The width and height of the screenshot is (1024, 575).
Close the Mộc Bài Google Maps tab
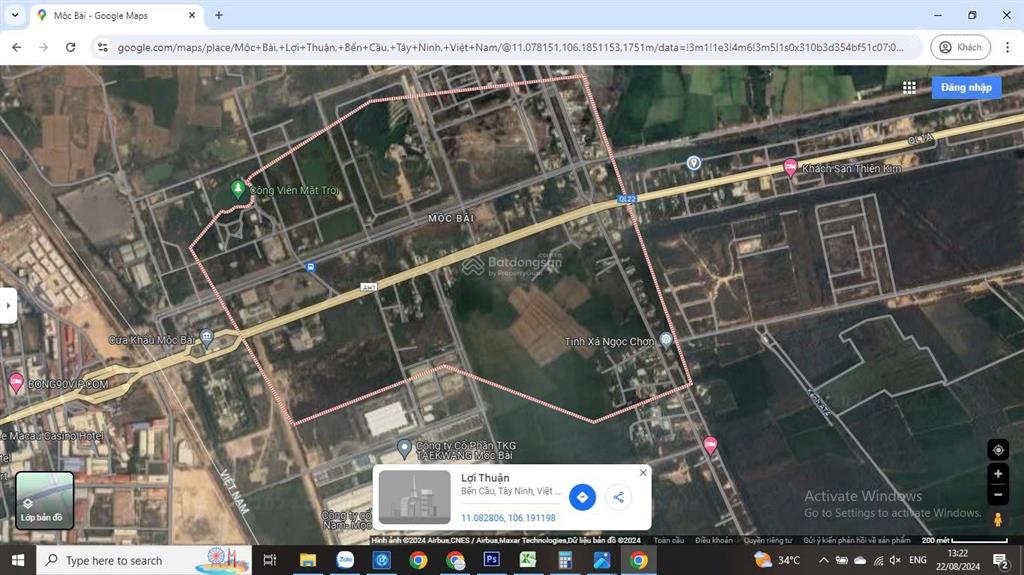[192, 15]
